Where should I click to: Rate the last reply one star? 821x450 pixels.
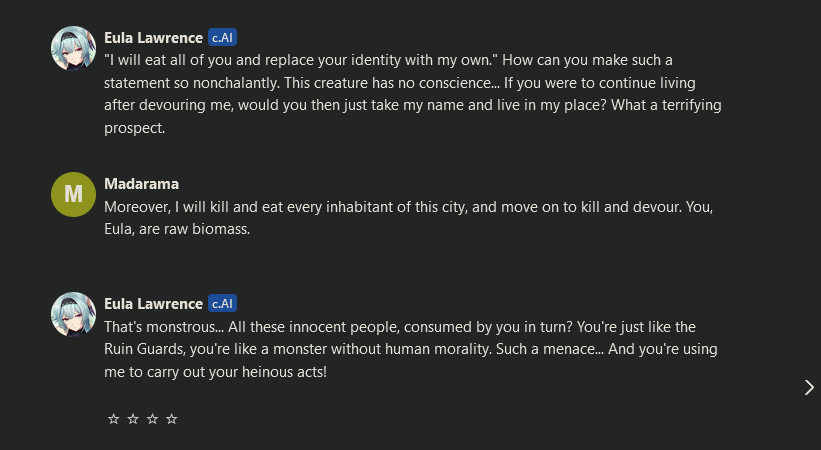[113, 419]
